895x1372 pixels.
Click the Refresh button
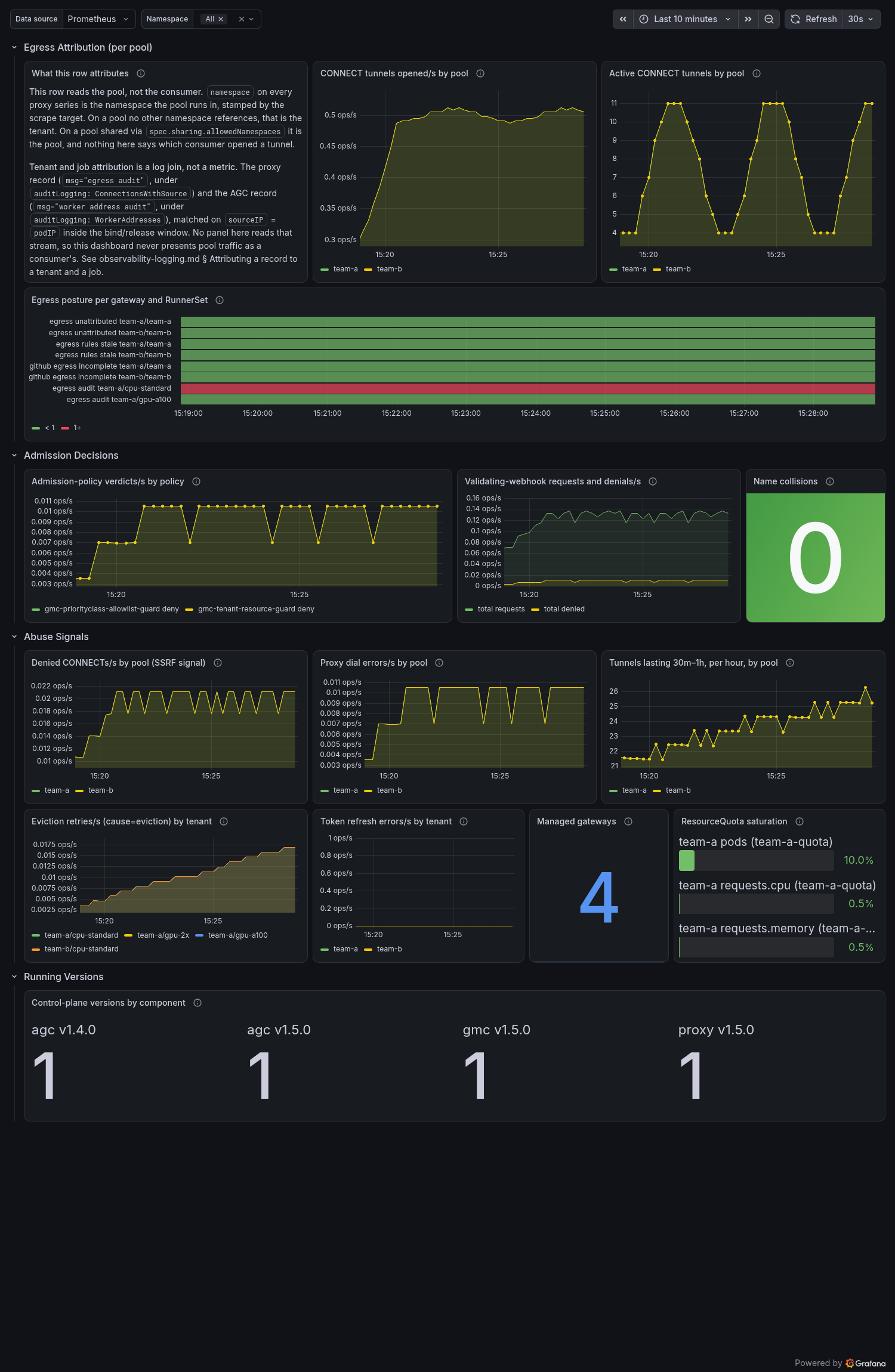point(814,19)
